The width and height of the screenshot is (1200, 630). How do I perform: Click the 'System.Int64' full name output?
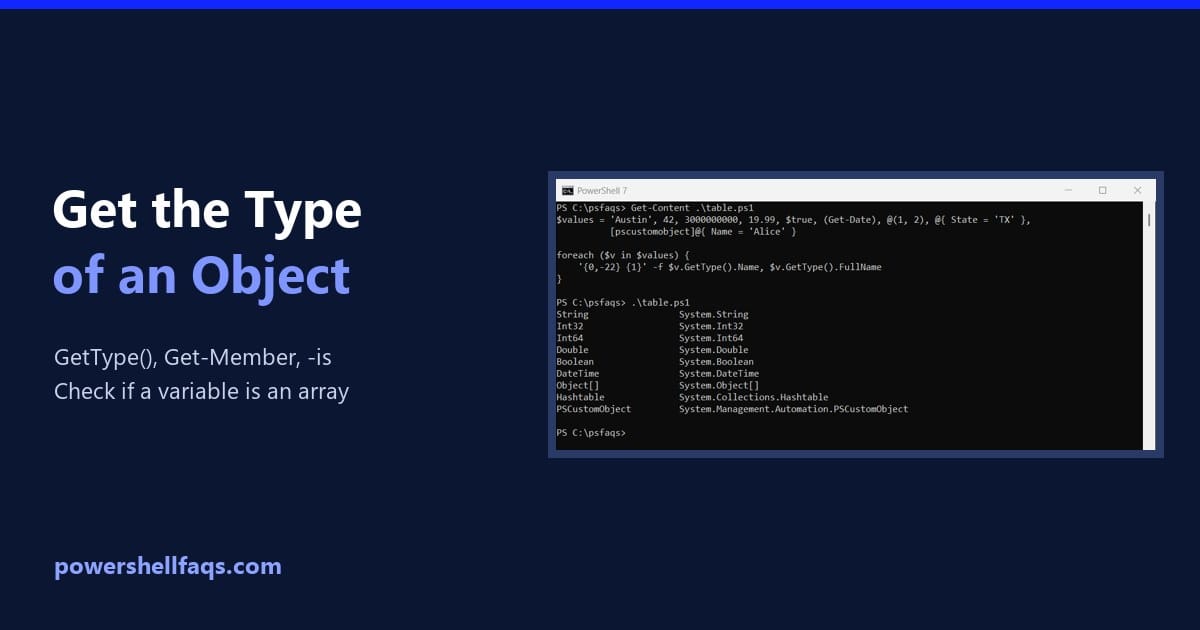711,338
